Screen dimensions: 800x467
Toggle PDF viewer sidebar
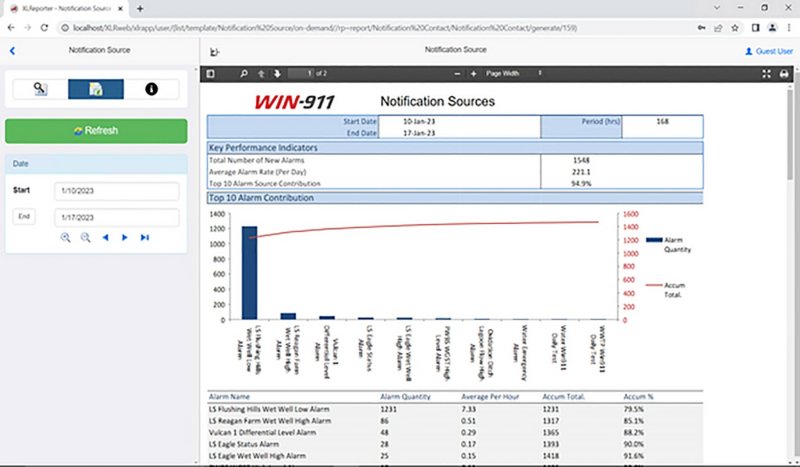pyautogui.click(x=210, y=73)
